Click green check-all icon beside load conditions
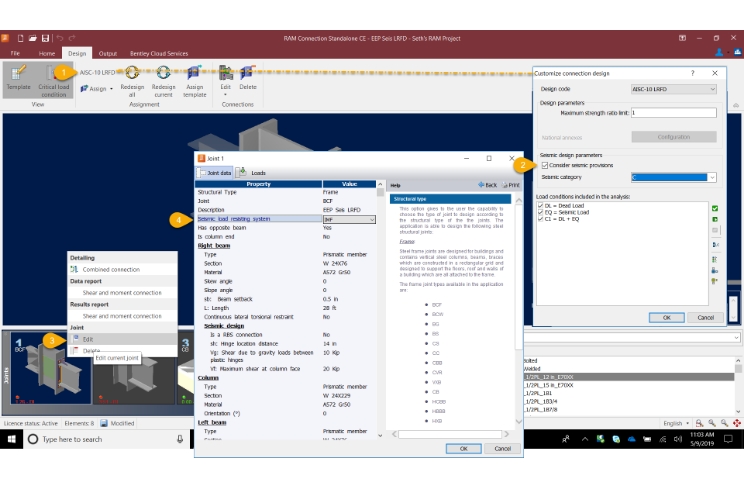This screenshot has width=744, height=488. click(x=715, y=208)
